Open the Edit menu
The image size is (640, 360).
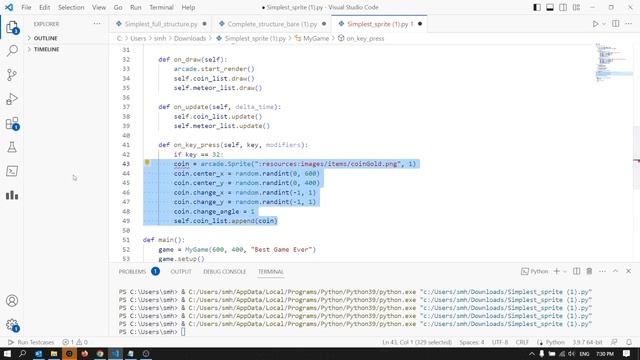coord(44,7)
